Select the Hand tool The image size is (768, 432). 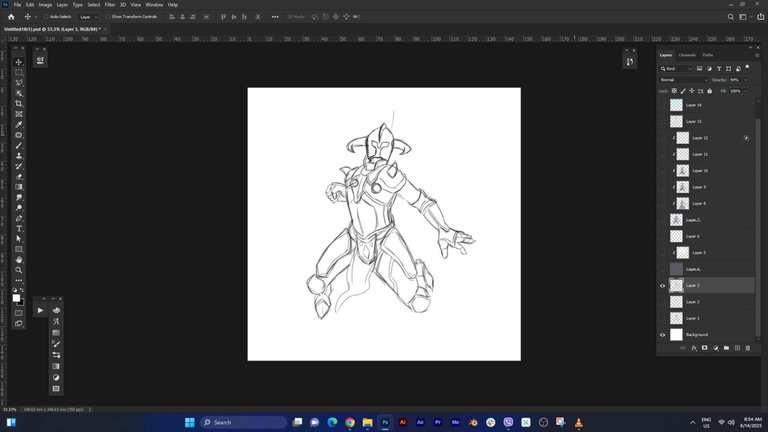click(19, 260)
